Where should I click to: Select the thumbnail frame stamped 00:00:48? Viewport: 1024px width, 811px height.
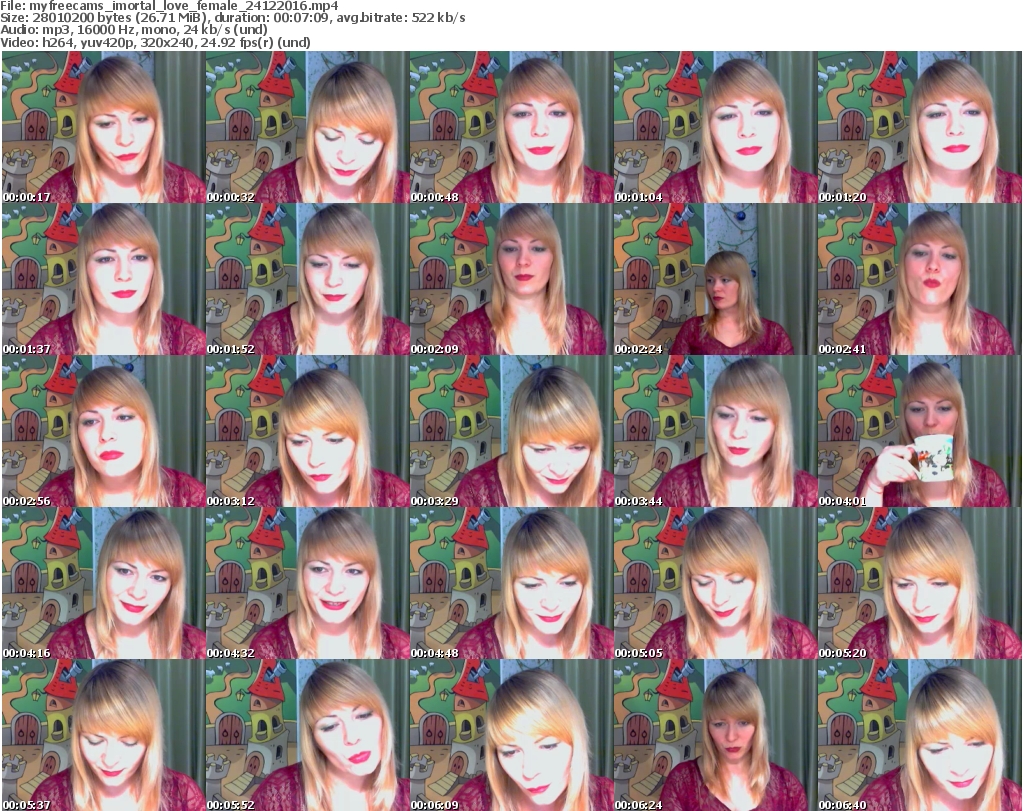[x=511, y=127]
